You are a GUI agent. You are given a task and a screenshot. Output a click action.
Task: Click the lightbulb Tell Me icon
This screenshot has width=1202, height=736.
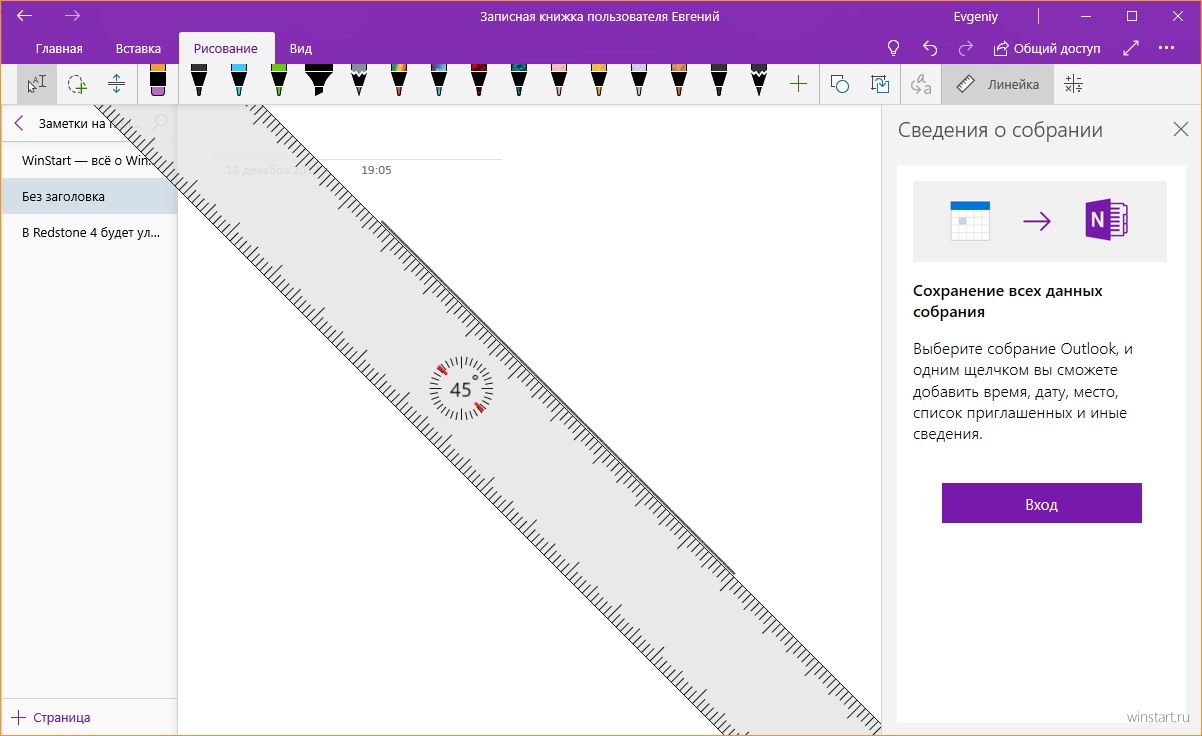point(894,48)
